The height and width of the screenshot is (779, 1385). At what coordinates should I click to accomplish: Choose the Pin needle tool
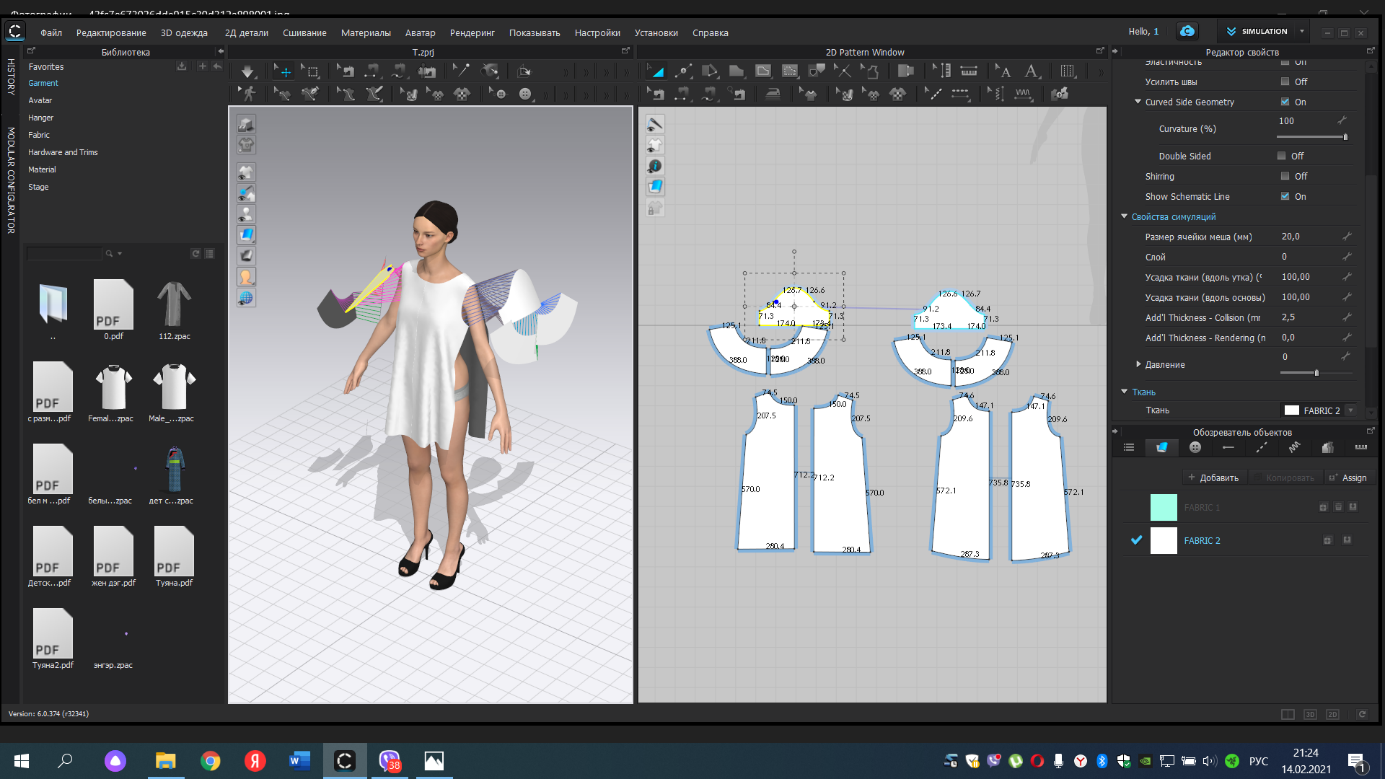point(462,72)
